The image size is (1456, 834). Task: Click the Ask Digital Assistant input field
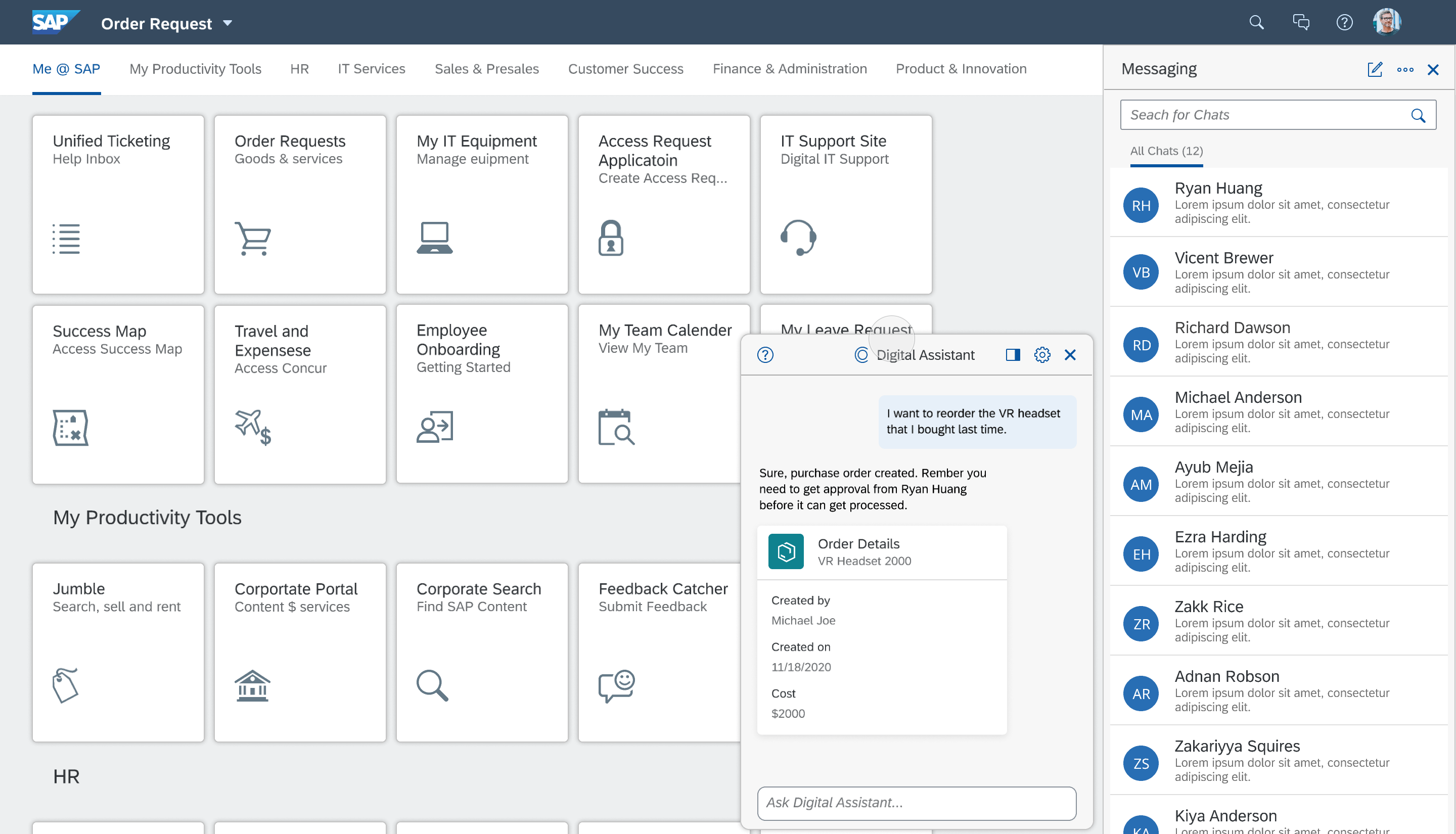pos(917,803)
